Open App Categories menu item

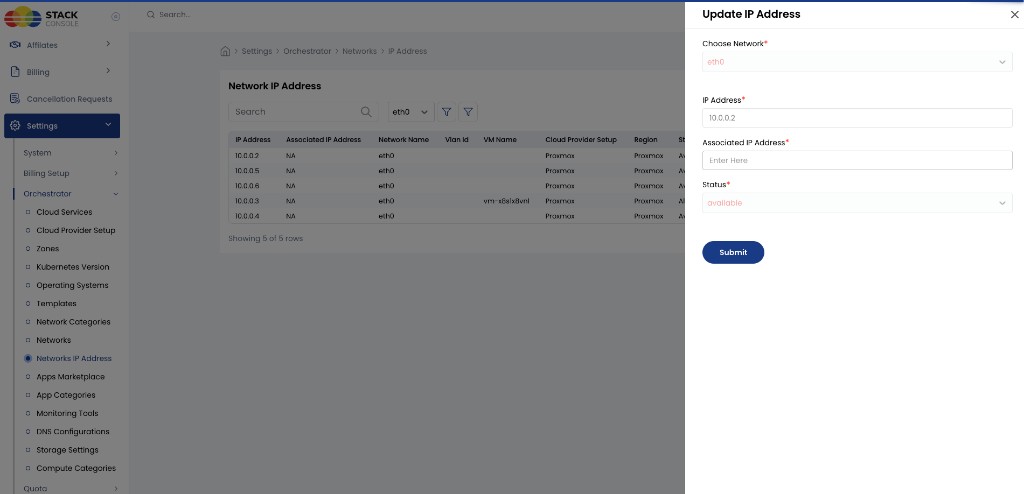(x=65, y=395)
